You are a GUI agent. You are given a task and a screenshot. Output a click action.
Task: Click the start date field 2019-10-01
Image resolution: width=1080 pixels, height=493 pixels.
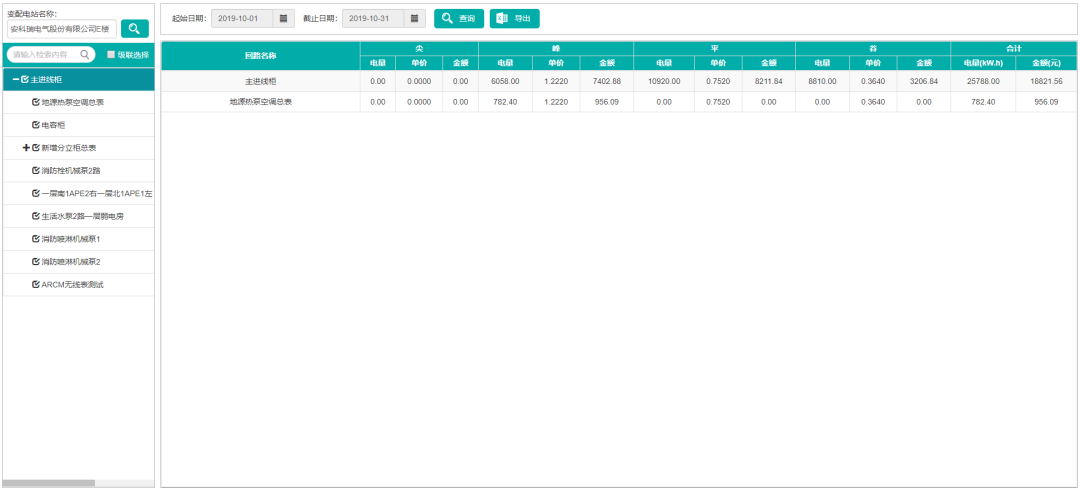point(242,19)
